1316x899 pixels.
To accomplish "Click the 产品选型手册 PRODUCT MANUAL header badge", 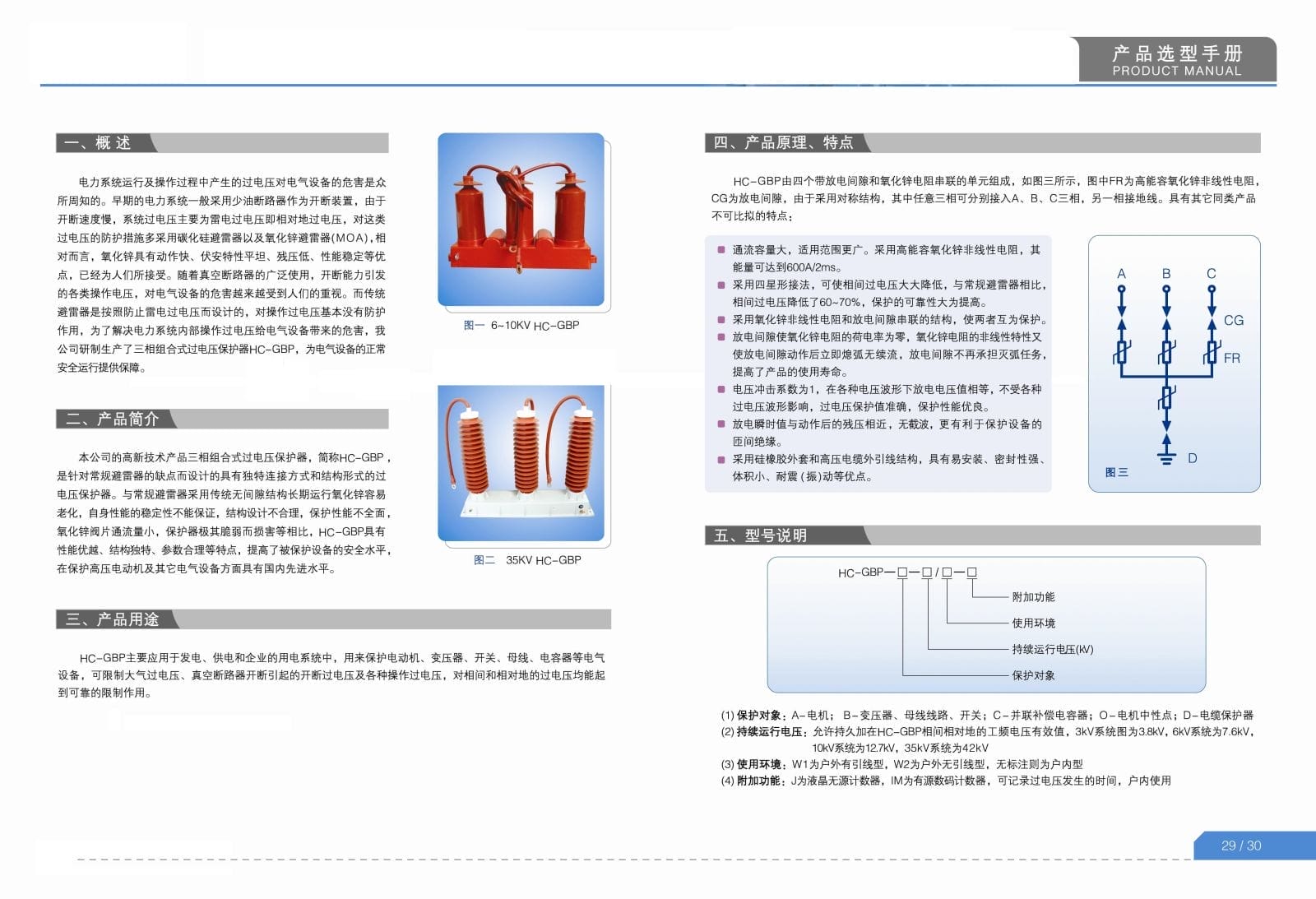I will click(x=1177, y=61).
